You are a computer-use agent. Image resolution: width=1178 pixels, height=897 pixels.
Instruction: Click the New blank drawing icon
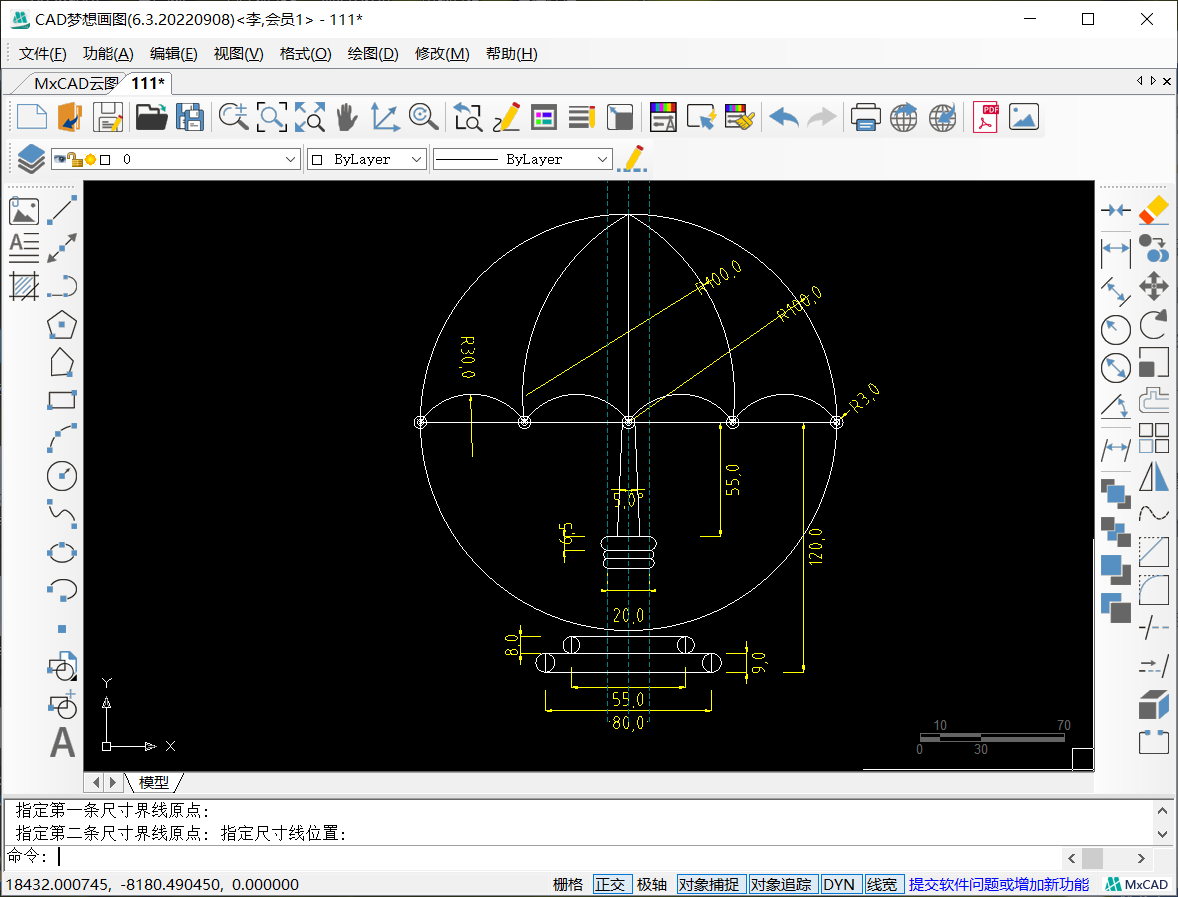(32, 118)
